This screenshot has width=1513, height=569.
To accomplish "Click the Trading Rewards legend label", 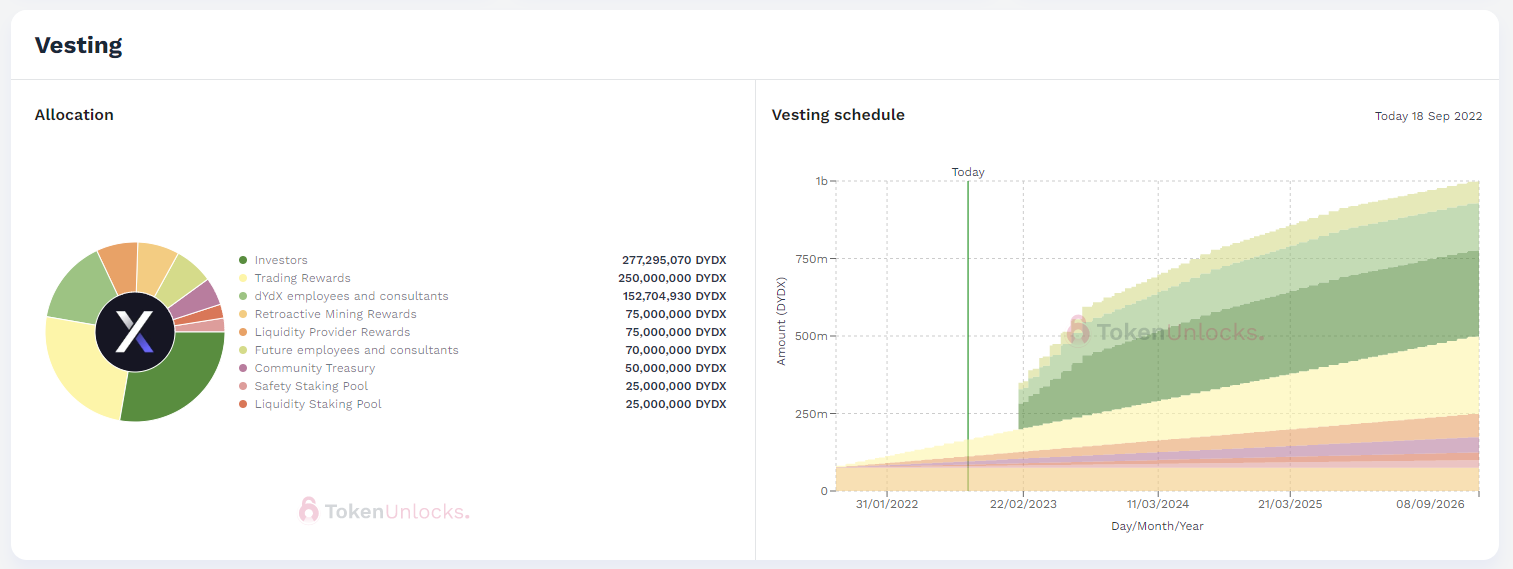I will click(x=303, y=278).
